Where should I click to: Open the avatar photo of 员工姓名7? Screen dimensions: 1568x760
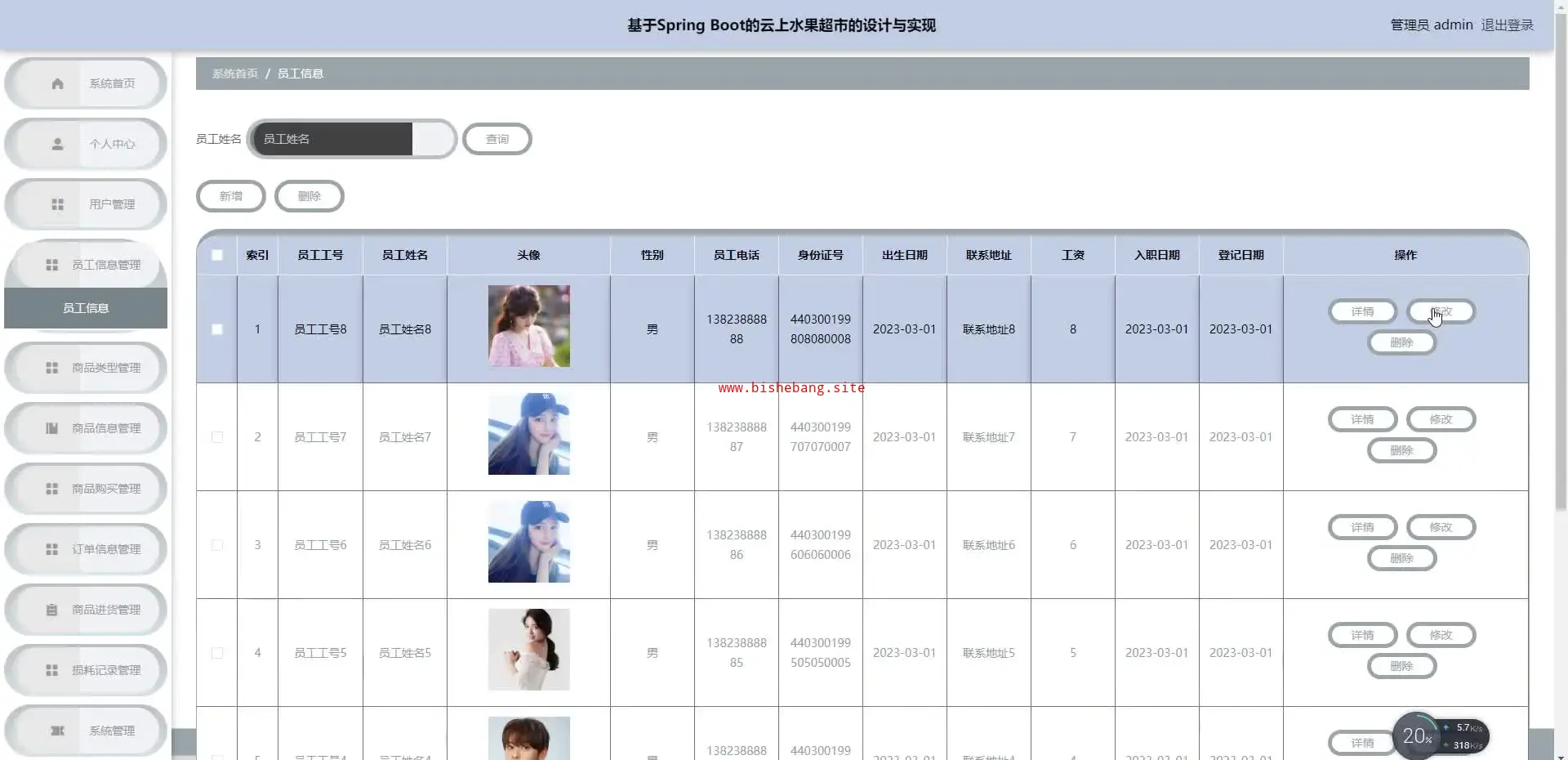click(x=529, y=434)
